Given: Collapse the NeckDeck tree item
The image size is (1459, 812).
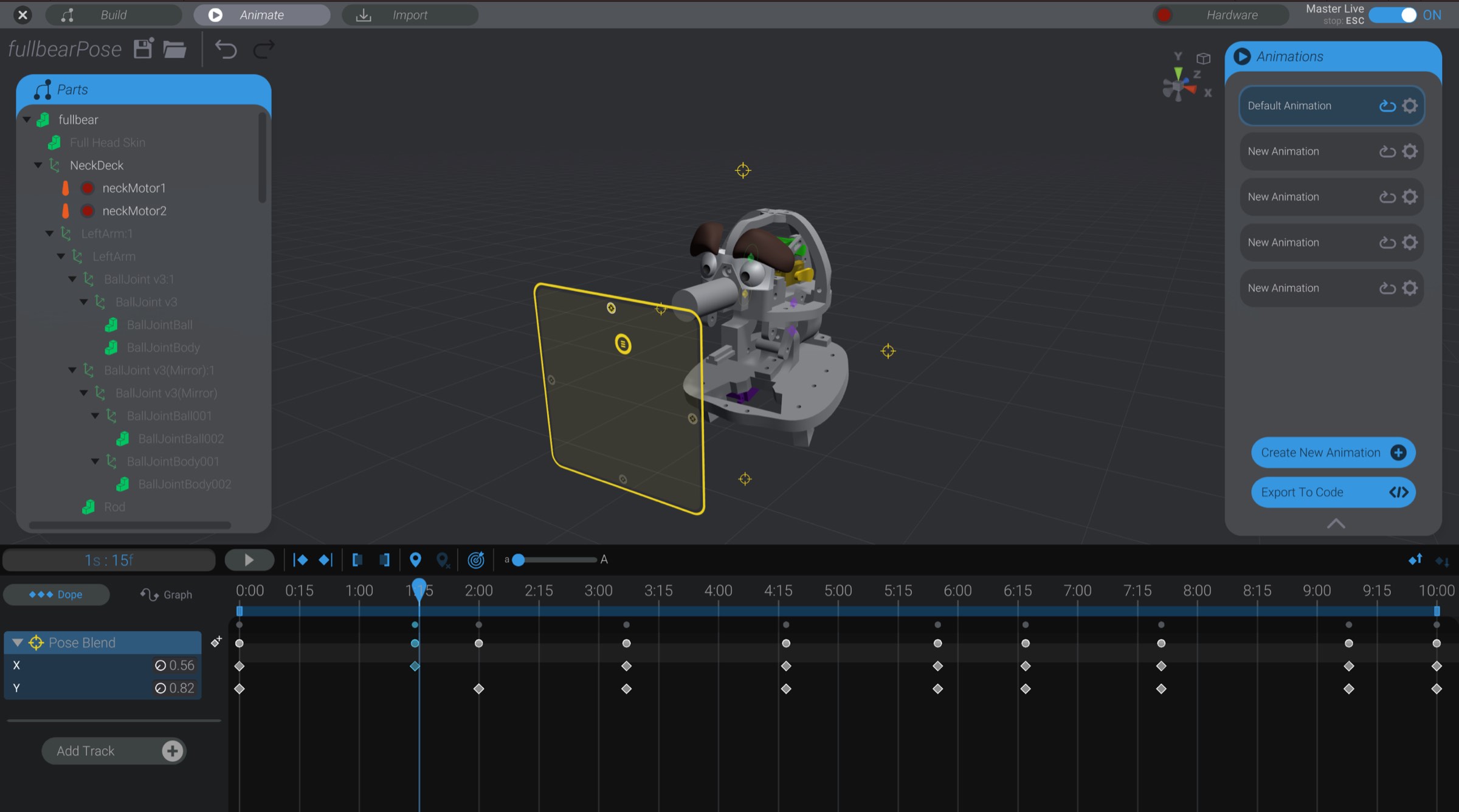Looking at the screenshot, I should coord(38,165).
